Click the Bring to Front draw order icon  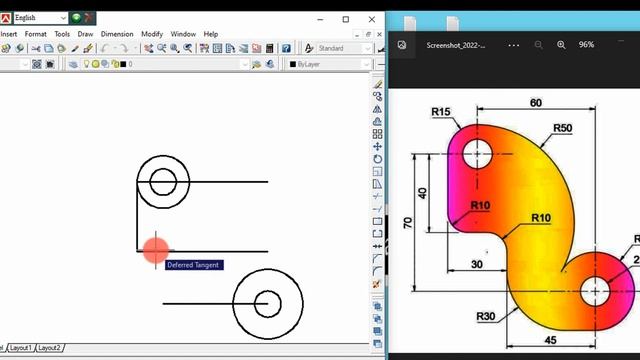[378, 306]
